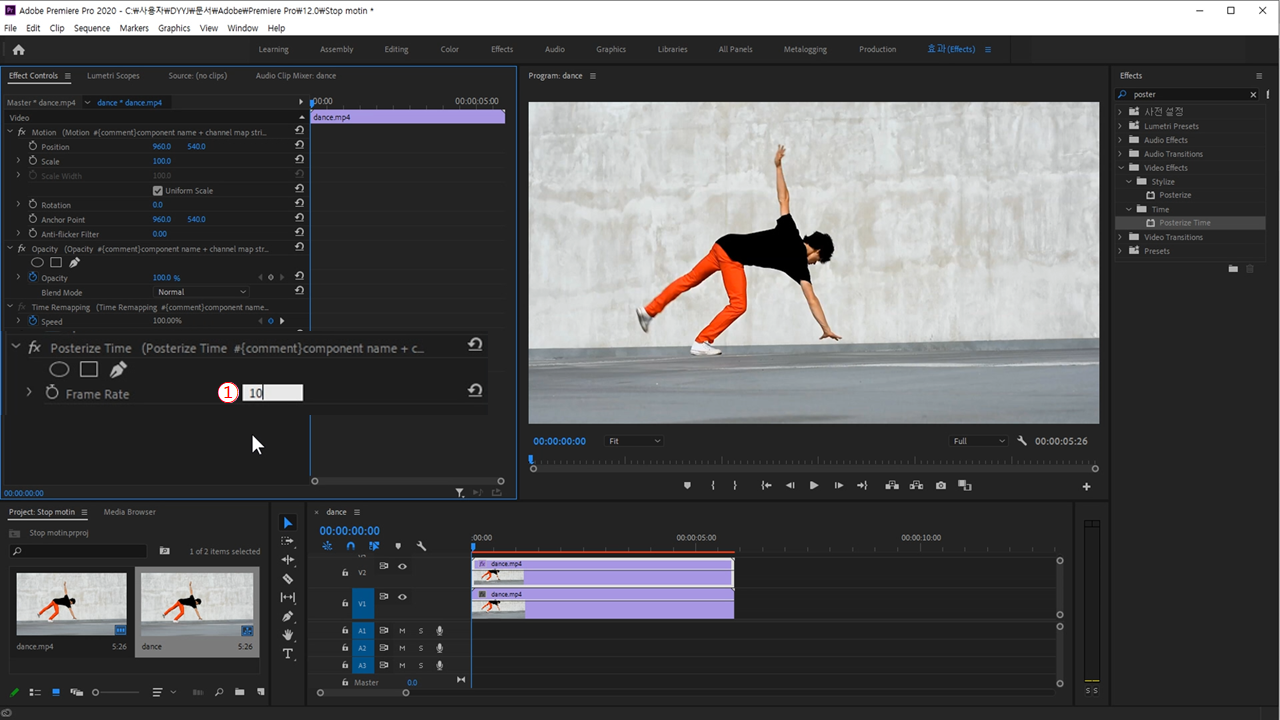Open the Fit zoom level dropdown

click(634, 441)
